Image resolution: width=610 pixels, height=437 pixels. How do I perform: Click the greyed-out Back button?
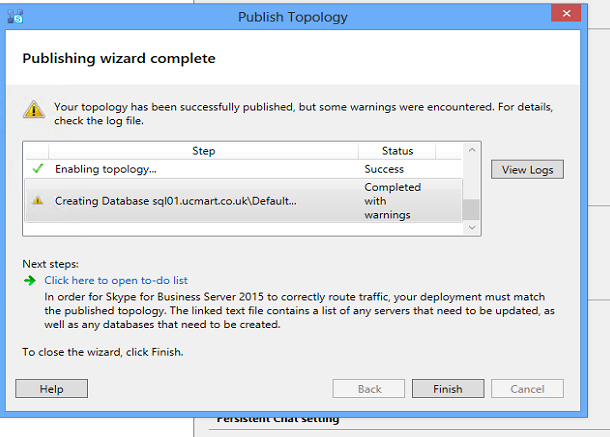(369, 389)
